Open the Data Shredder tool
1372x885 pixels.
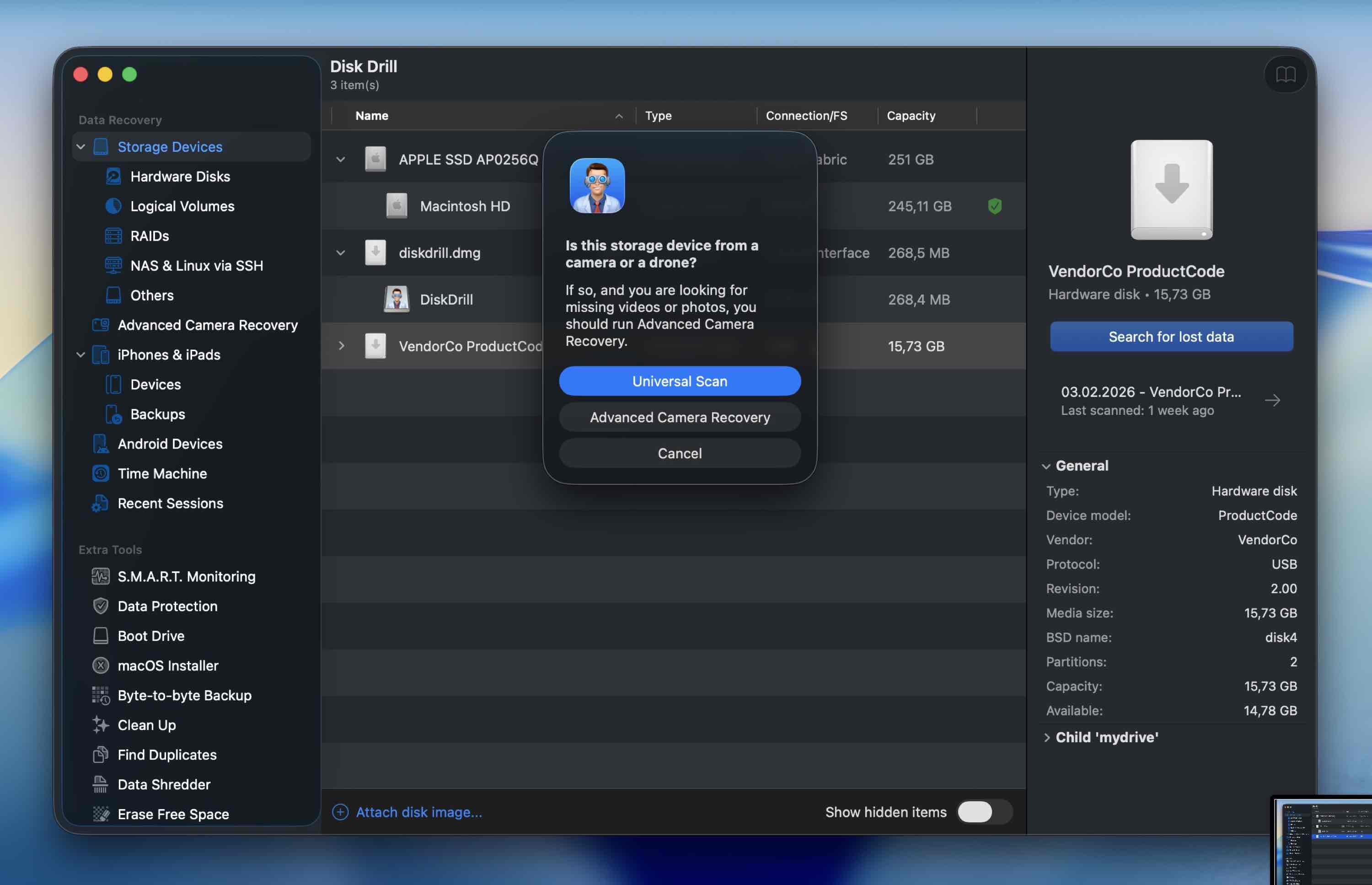pyautogui.click(x=164, y=784)
